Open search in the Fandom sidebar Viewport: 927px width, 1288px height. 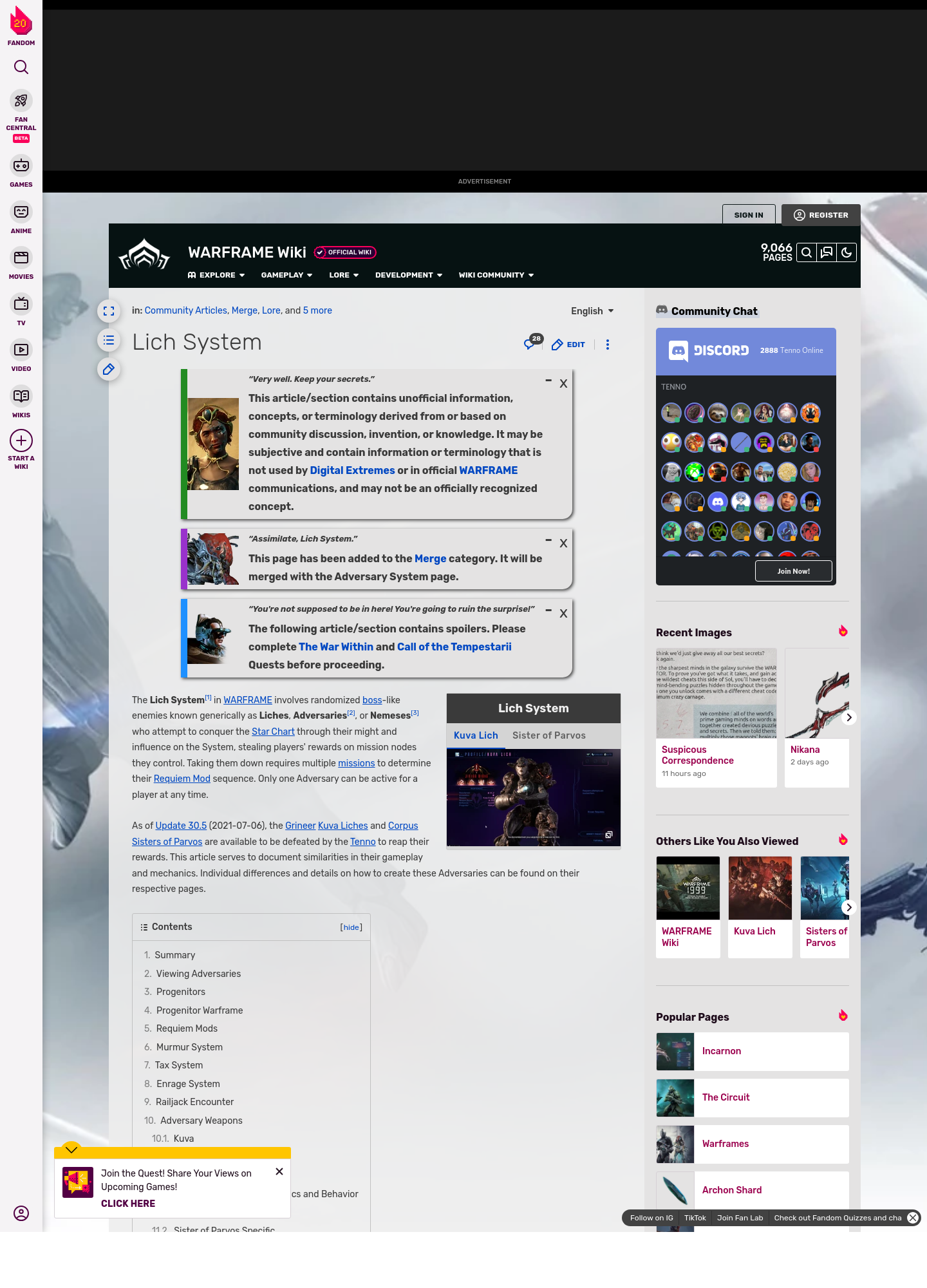pyautogui.click(x=21, y=67)
